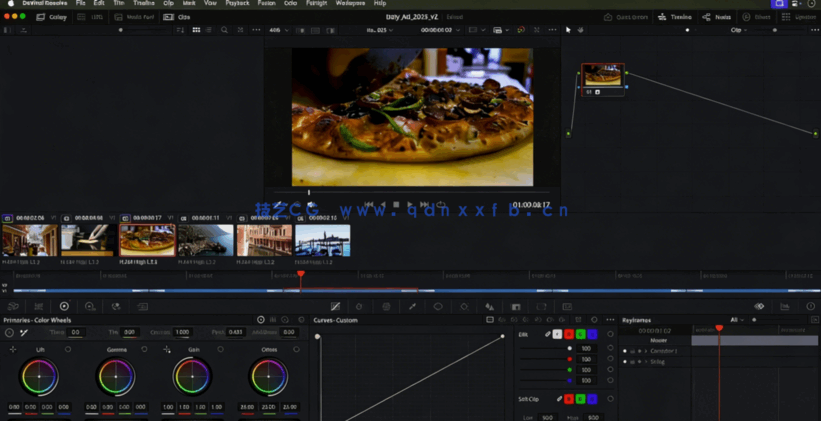
Task: Click the stop playback button
Action: (396, 205)
